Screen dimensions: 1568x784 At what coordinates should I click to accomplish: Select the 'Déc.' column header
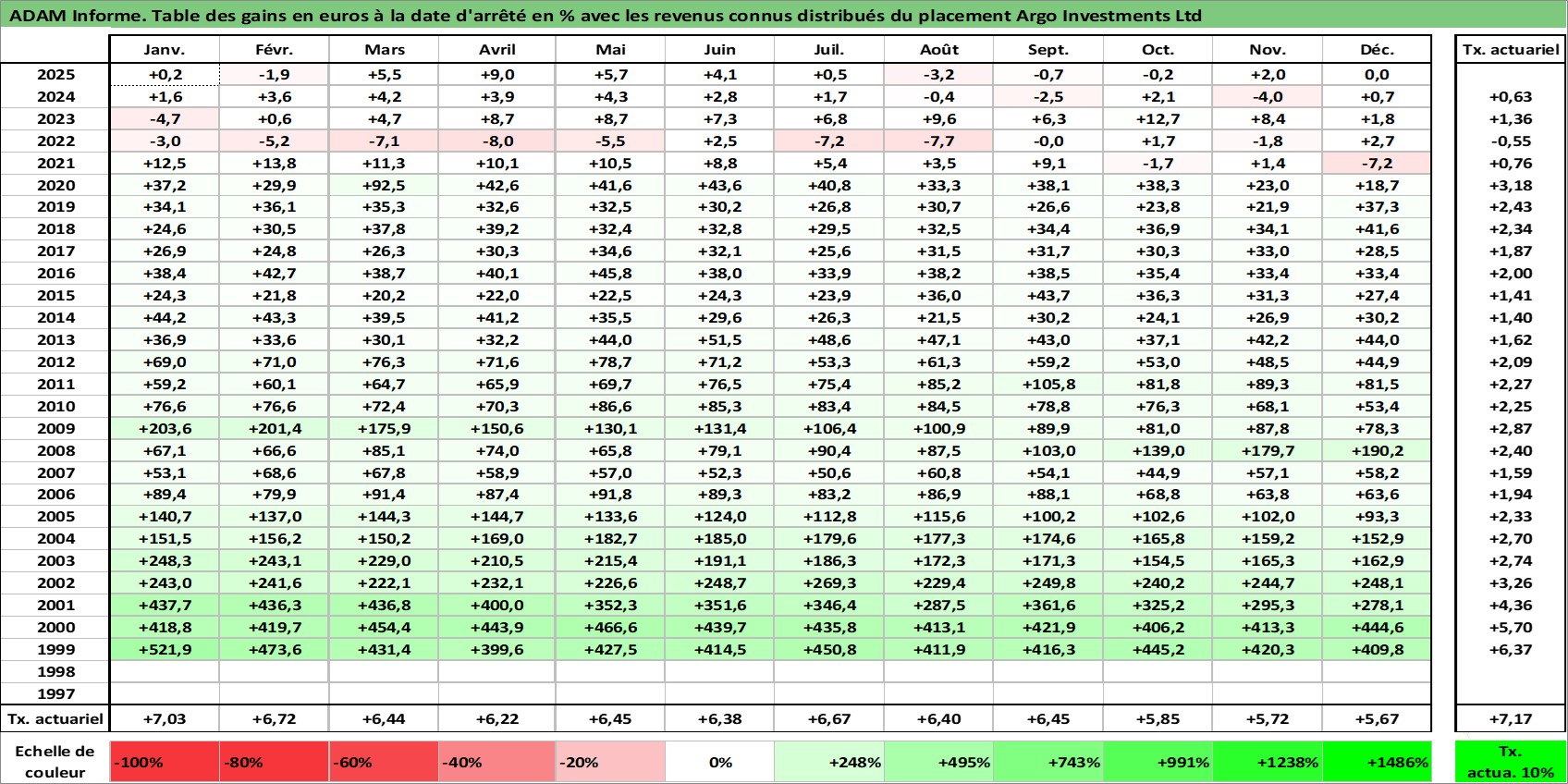point(1377,50)
